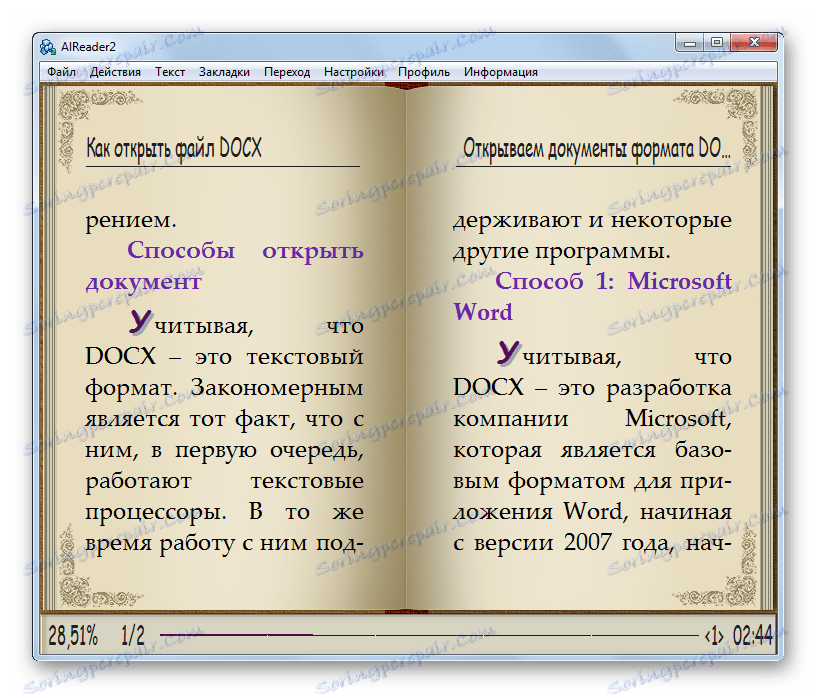Image resolution: width=817 pixels, height=694 pixels.
Task: Click the drop cap 'У' on the left page
Action: coord(140,321)
